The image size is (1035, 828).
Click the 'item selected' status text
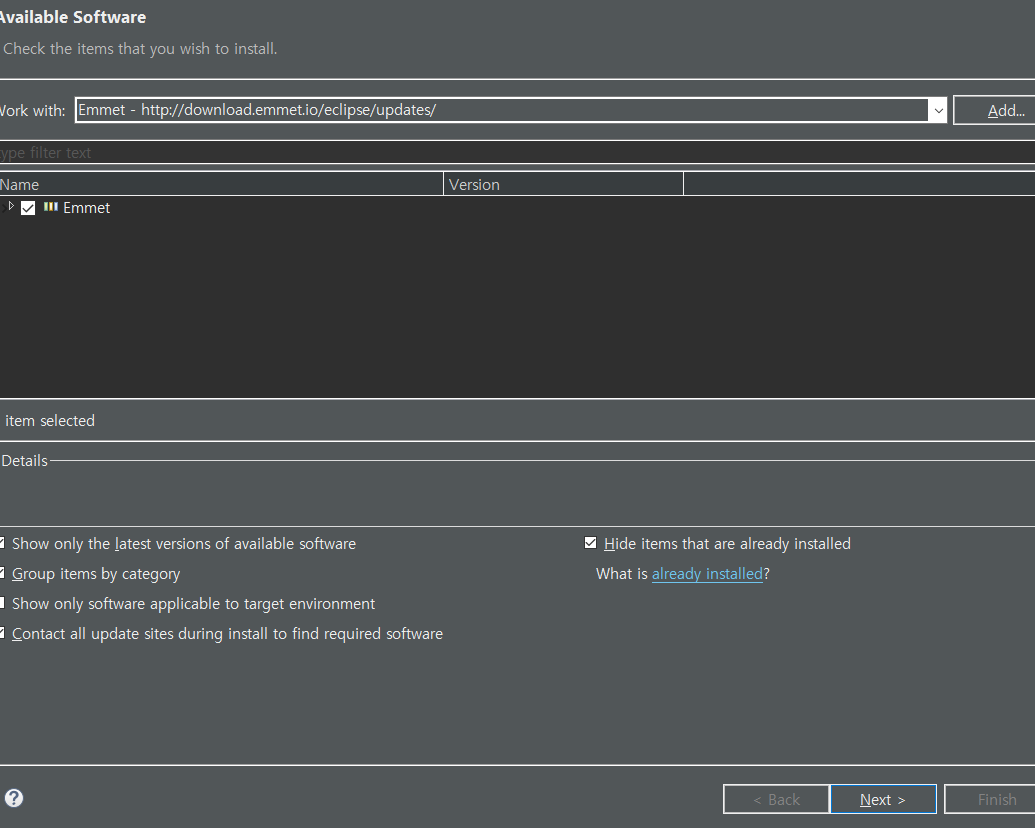tap(49, 421)
